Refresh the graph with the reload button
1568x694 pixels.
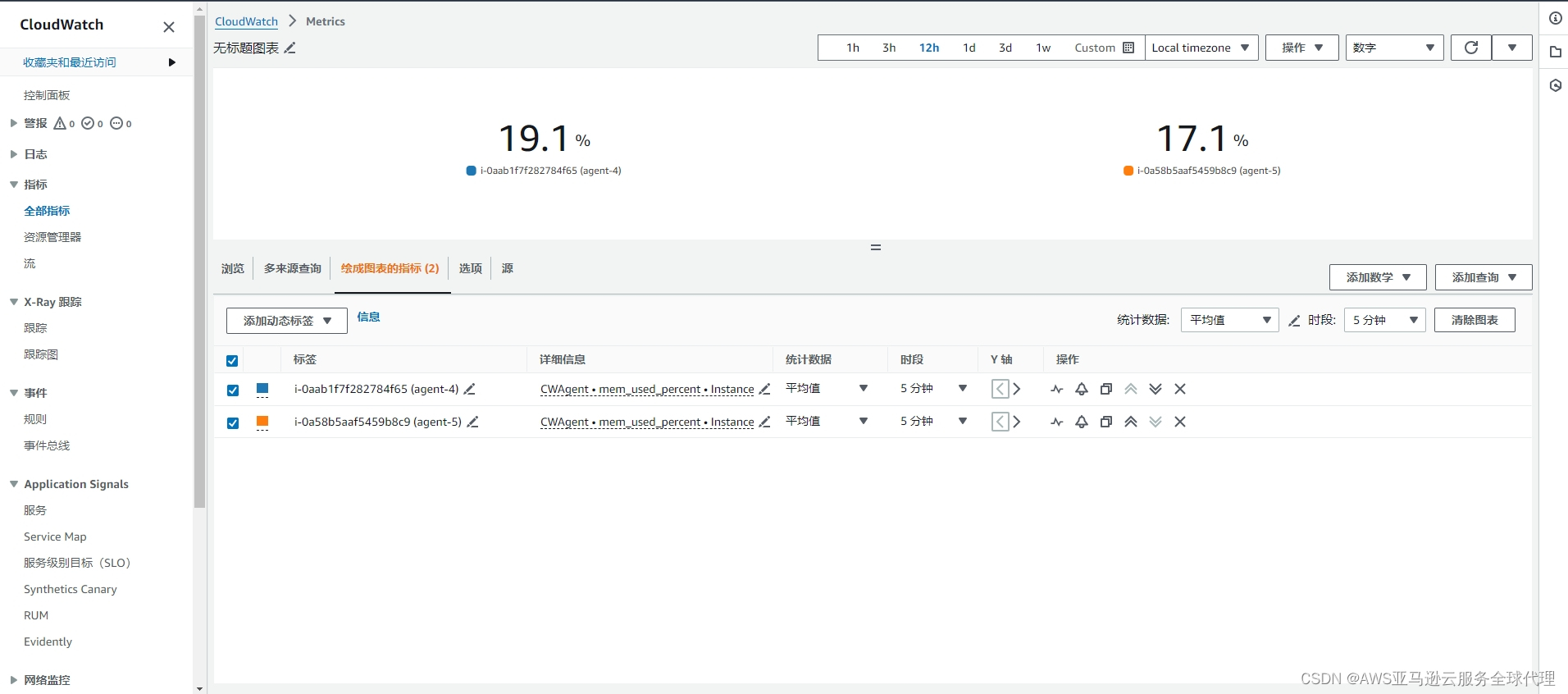(1471, 48)
